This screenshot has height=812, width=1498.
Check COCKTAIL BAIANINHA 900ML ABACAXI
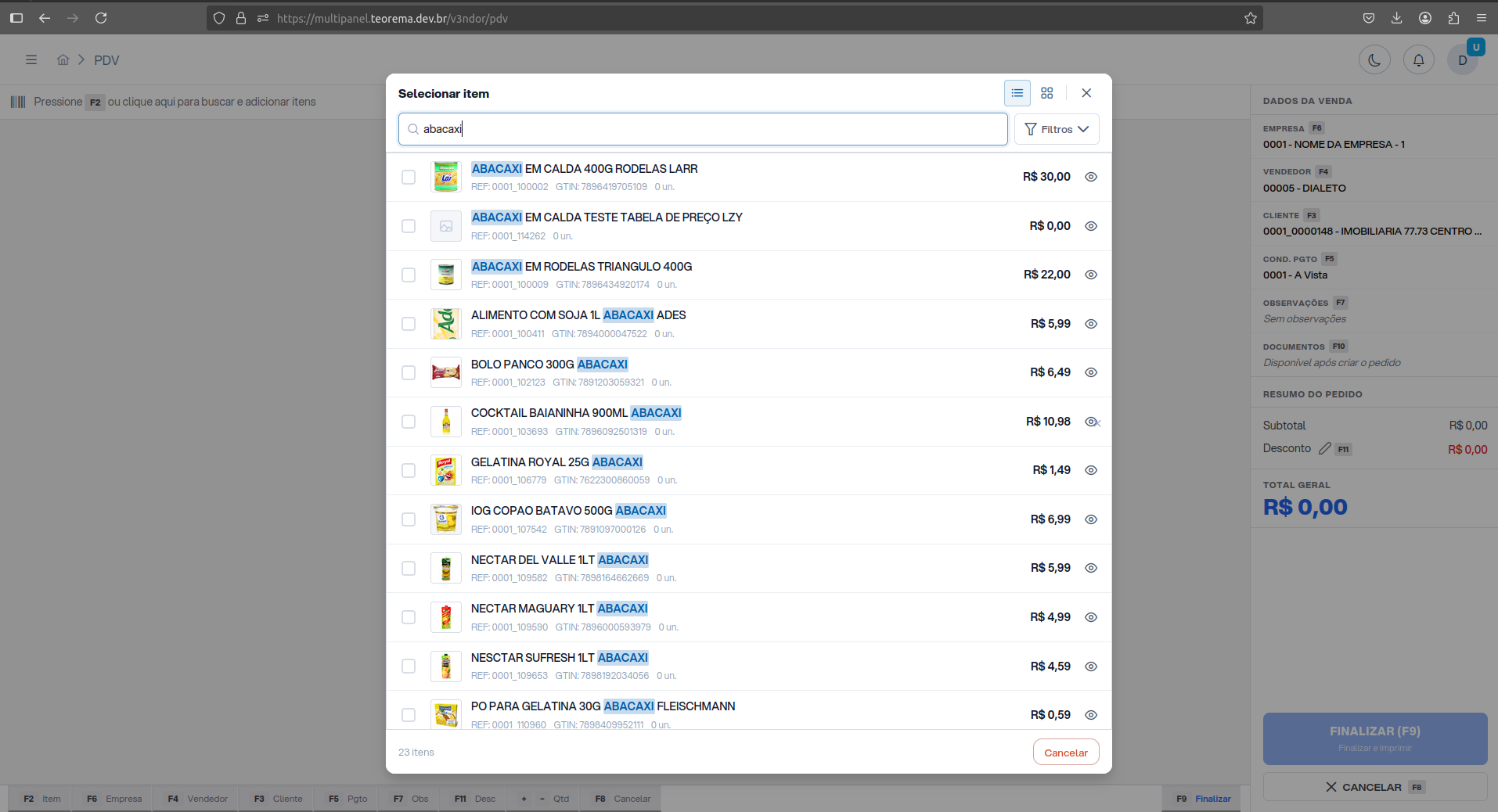(x=409, y=422)
